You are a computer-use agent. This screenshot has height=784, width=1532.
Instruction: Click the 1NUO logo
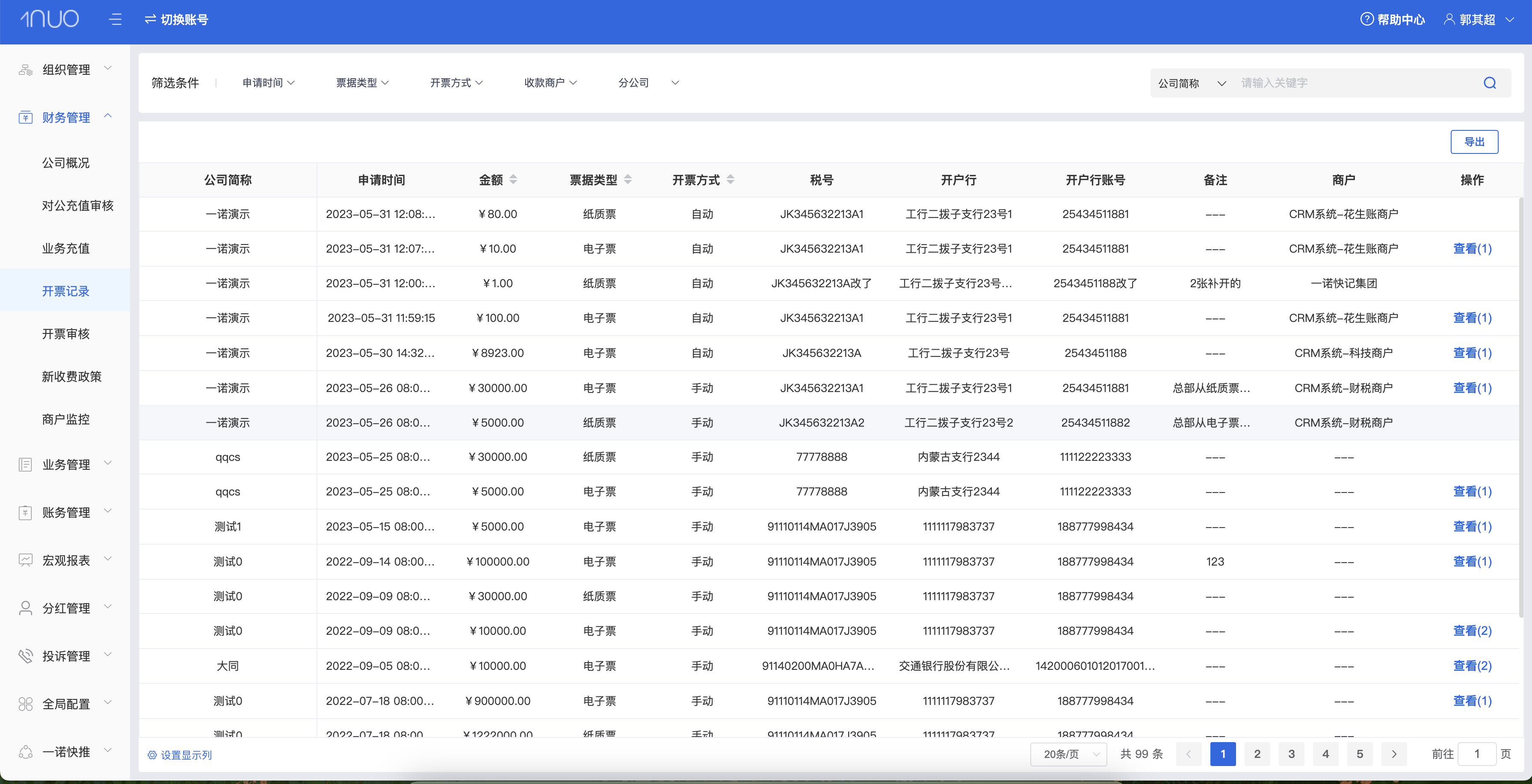[50, 19]
